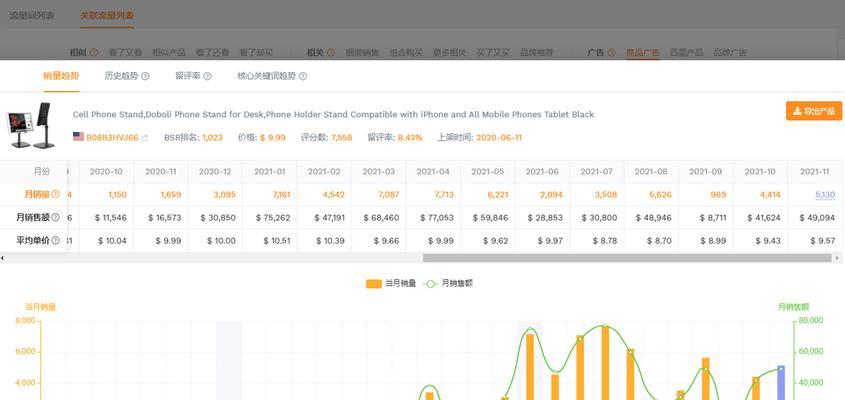Open the 核心关键词趋势 tab

tap(266, 76)
